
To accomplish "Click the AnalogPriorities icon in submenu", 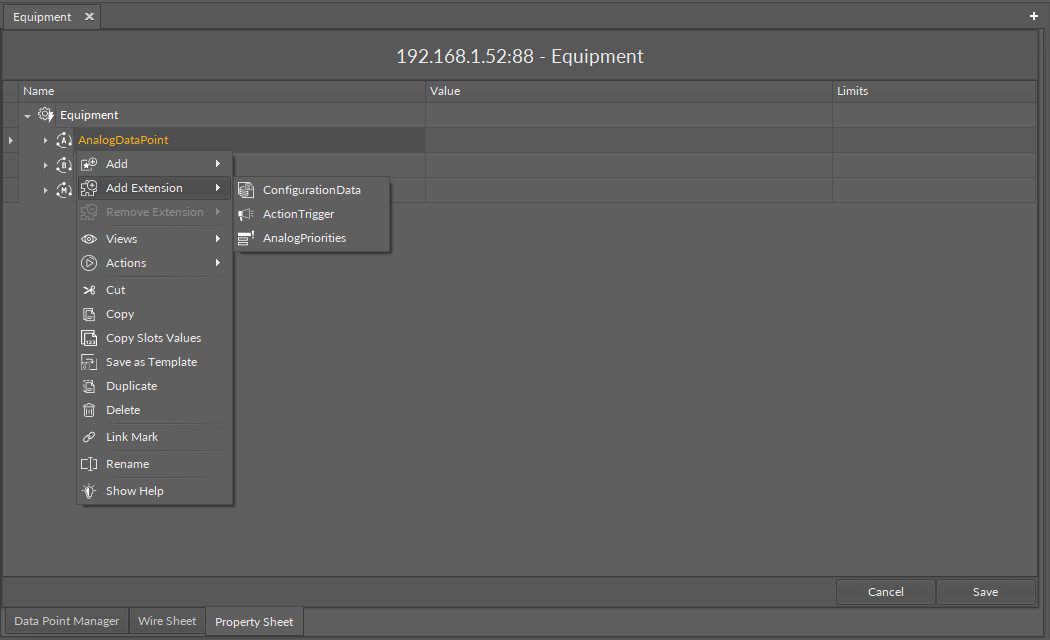I will tap(246, 238).
